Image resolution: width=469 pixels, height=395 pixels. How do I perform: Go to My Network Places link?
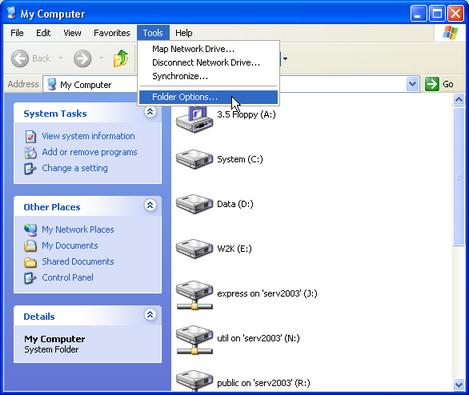78,229
